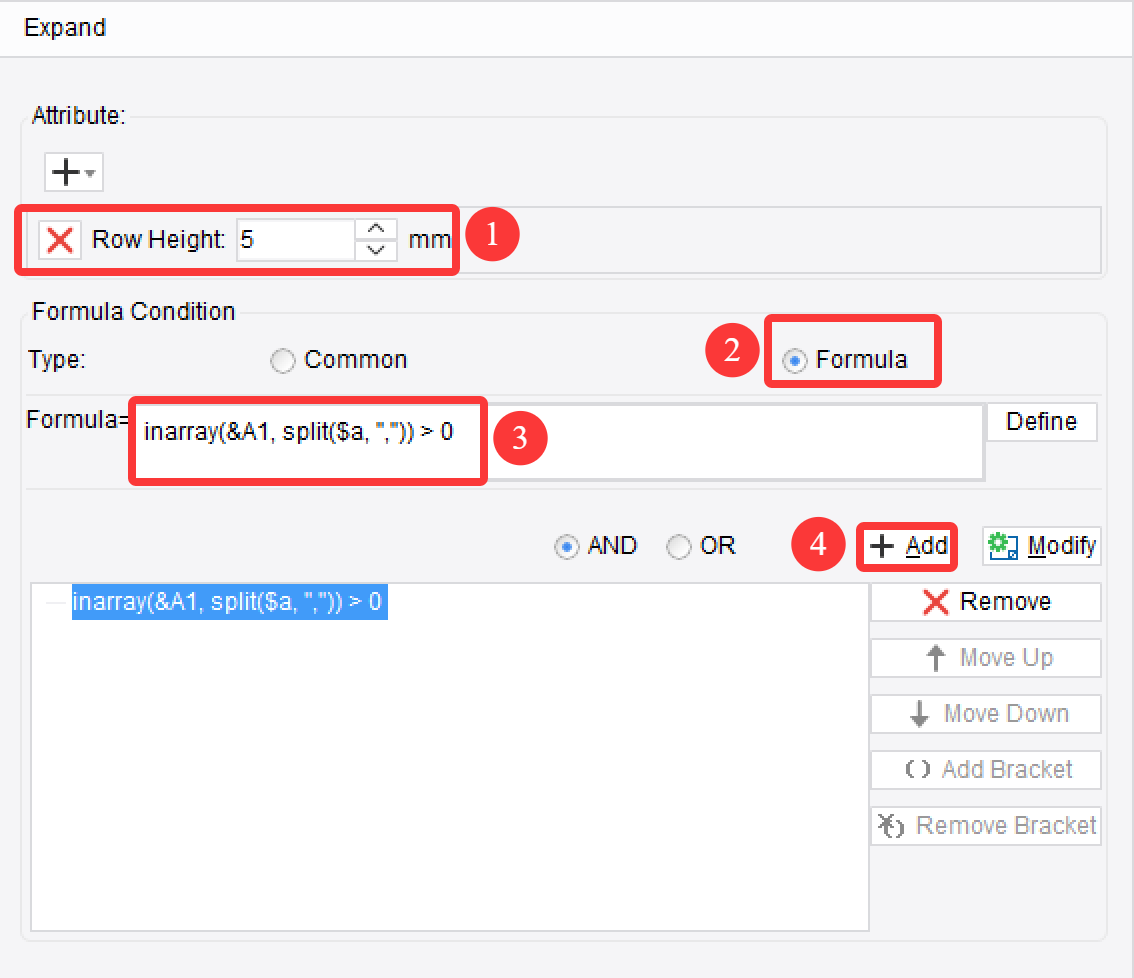The width and height of the screenshot is (1134, 978).
Task: Select the AND logic option
Action: click(565, 546)
